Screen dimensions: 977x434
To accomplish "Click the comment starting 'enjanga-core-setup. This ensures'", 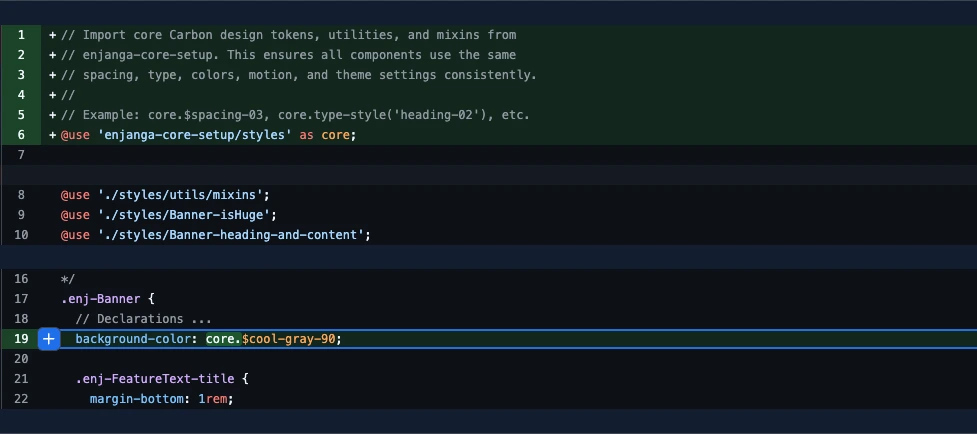I will [x=288, y=55].
